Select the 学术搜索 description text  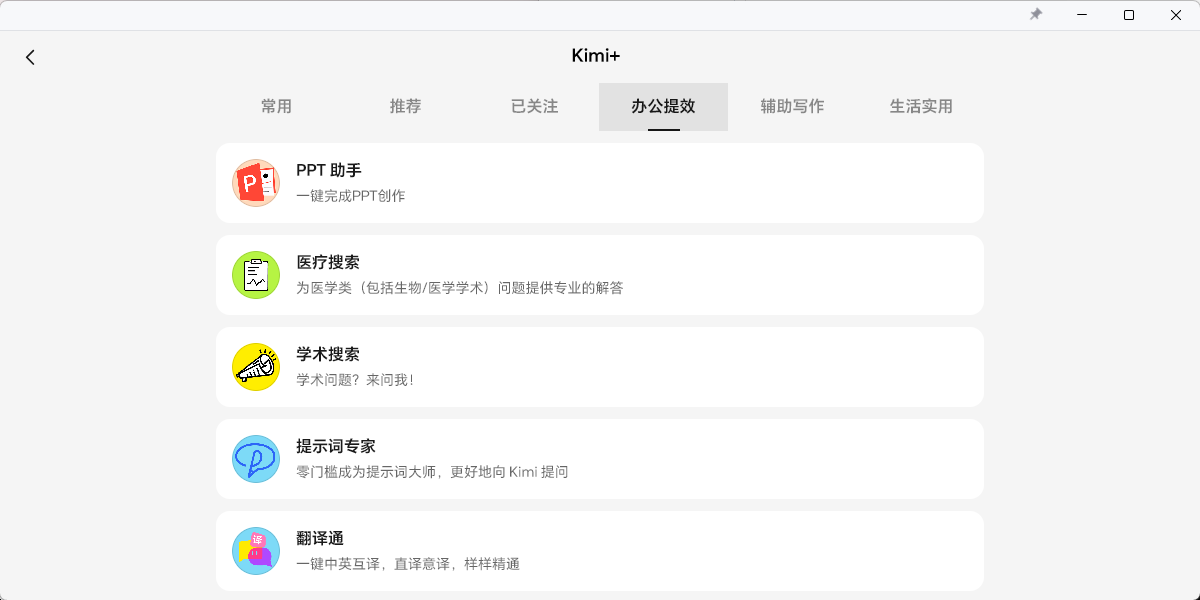click(355, 380)
